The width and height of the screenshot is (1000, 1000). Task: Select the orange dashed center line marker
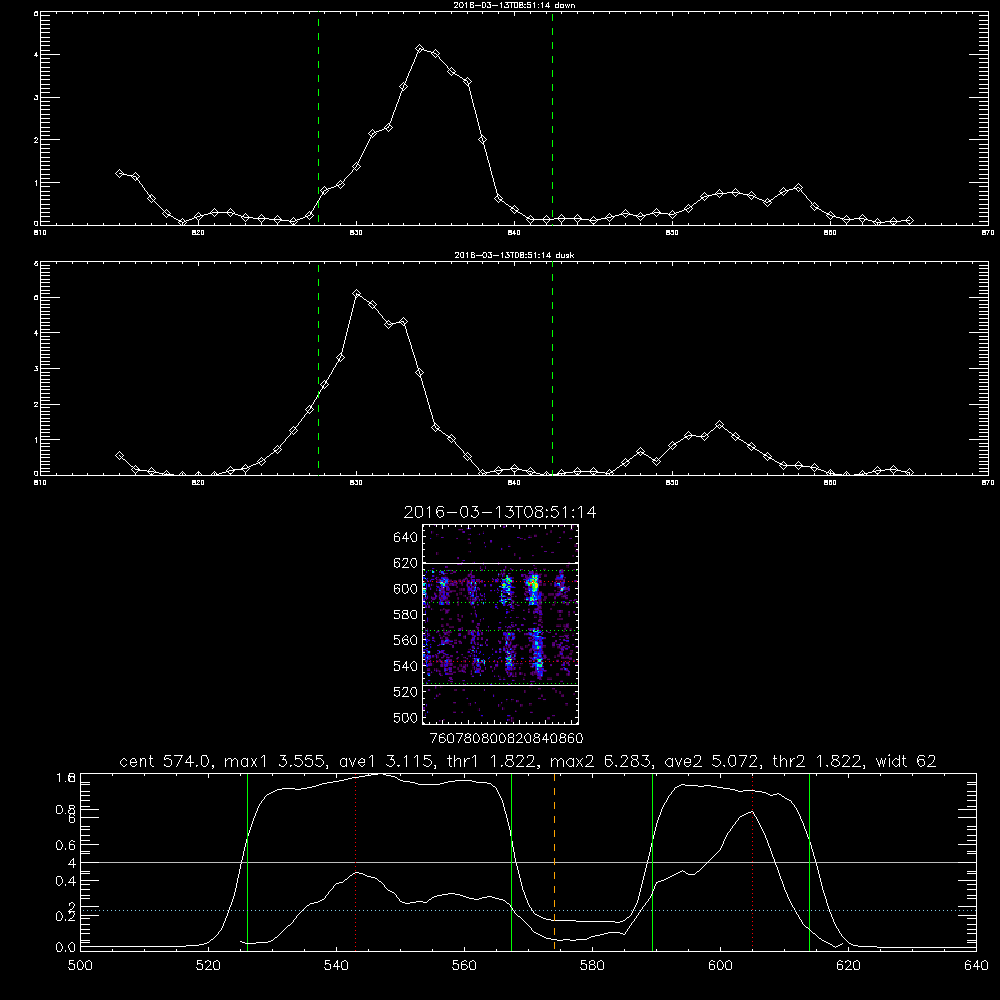[x=554, y=861]
